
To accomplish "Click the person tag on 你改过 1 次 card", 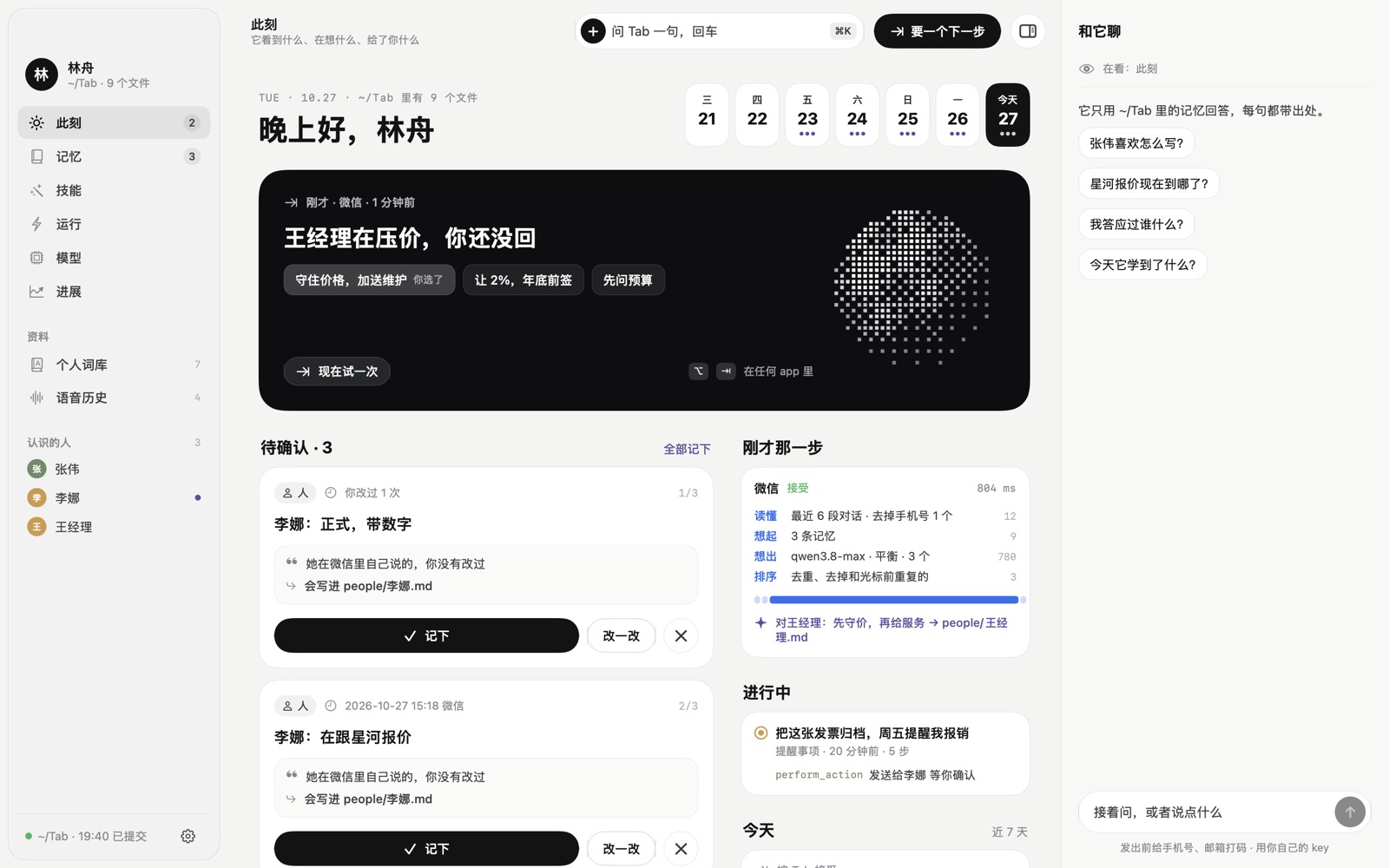I will (x=295, y=493).
